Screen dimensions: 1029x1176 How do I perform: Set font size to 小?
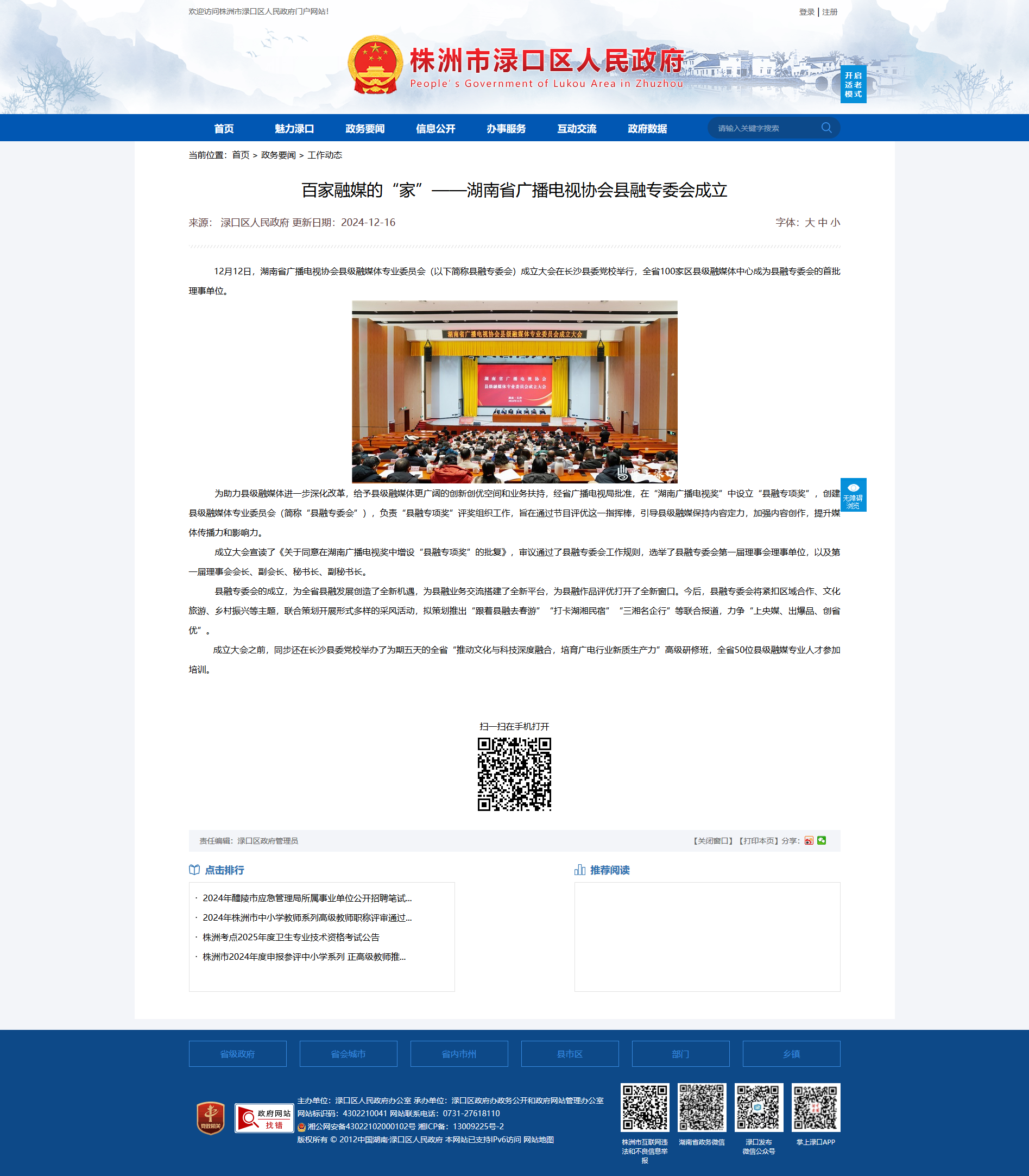pyautogui.click(x=835, y=222)
